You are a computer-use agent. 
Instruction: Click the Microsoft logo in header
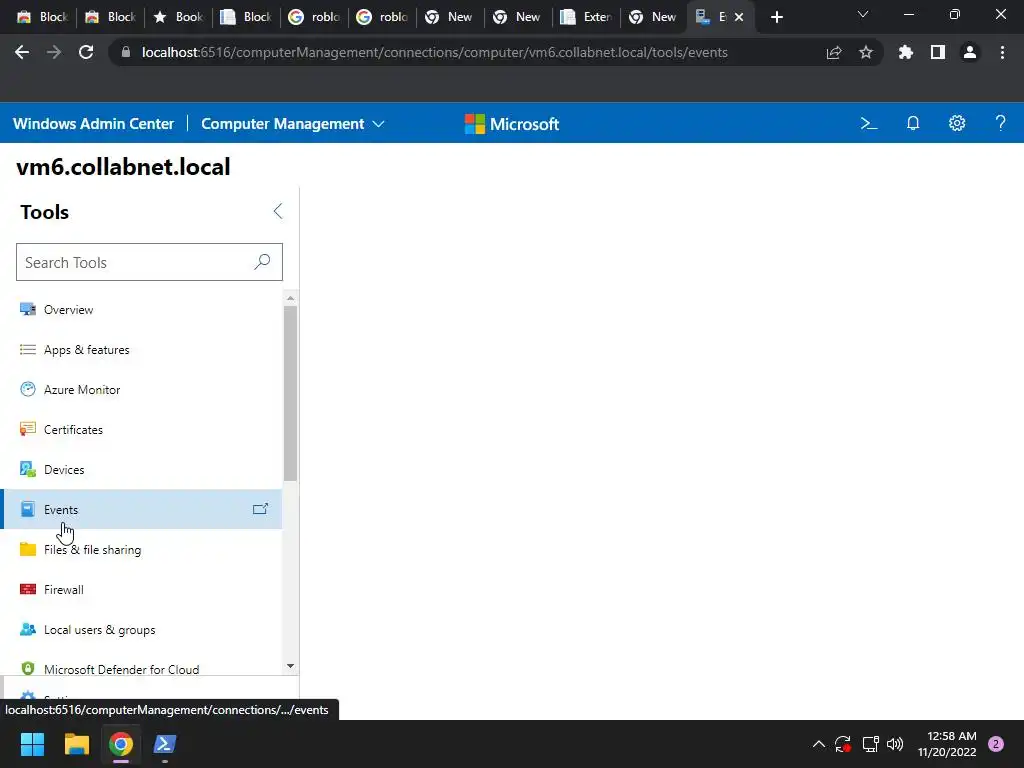(x=511, y=123)
